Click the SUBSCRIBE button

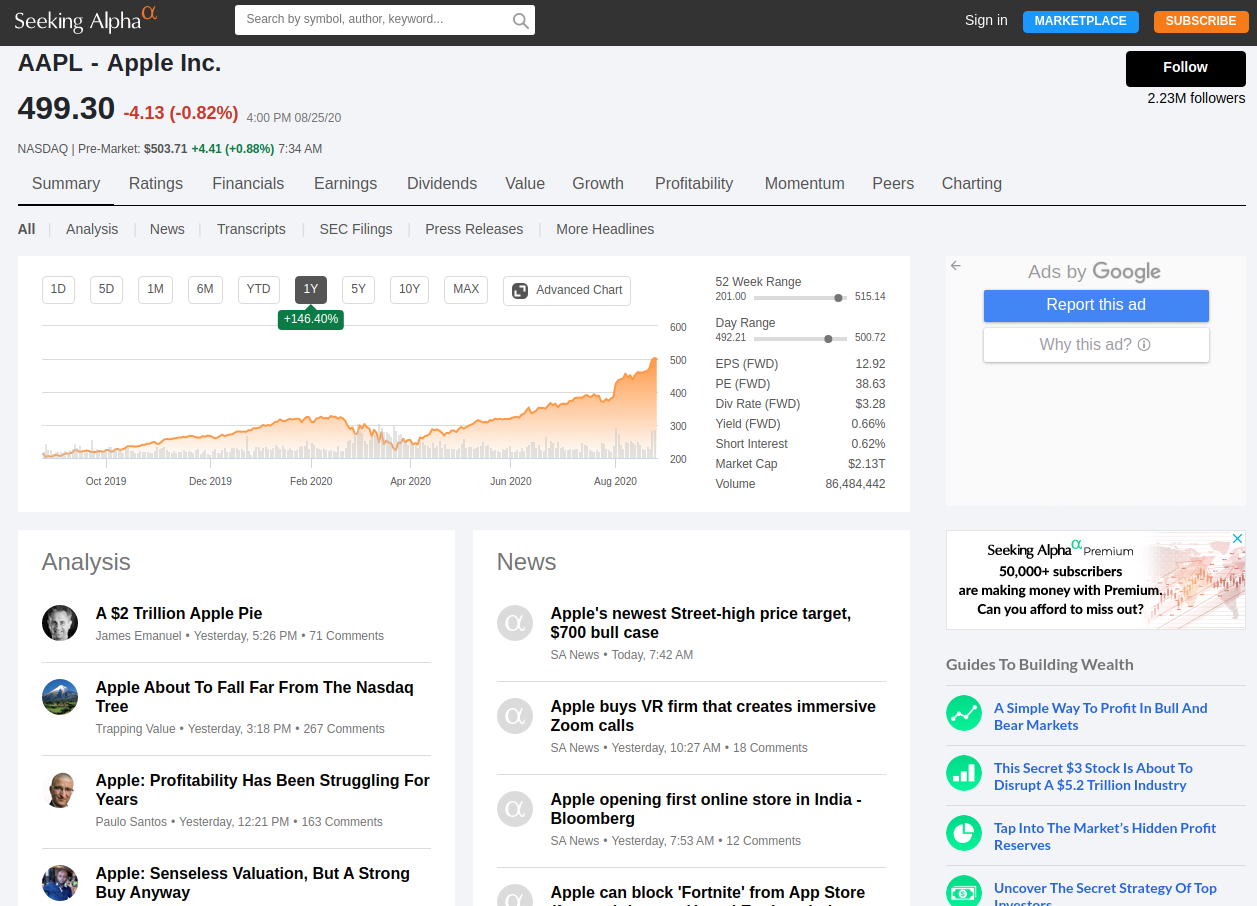[x=1201, y=21]
